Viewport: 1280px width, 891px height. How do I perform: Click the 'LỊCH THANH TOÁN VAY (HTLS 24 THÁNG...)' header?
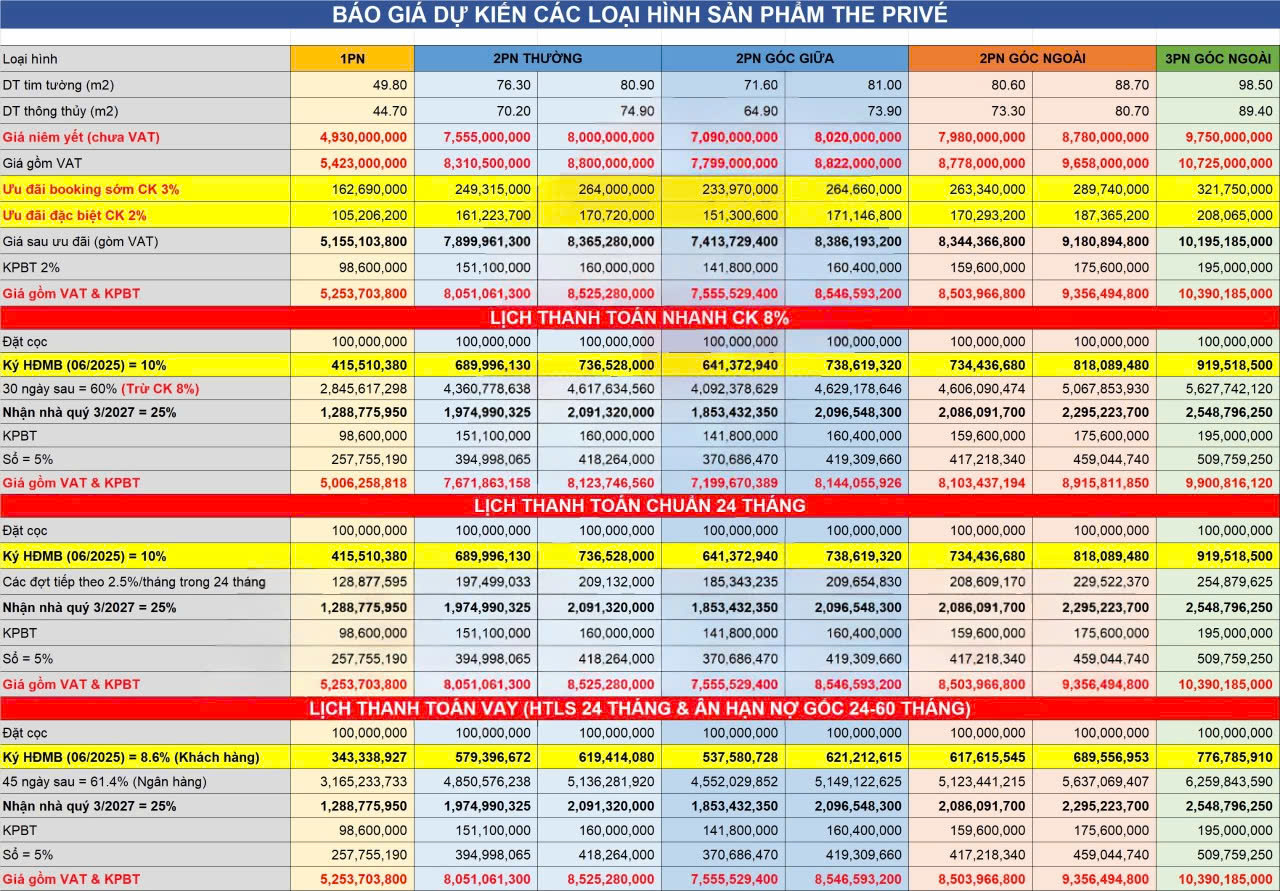(x=640, y=708)
